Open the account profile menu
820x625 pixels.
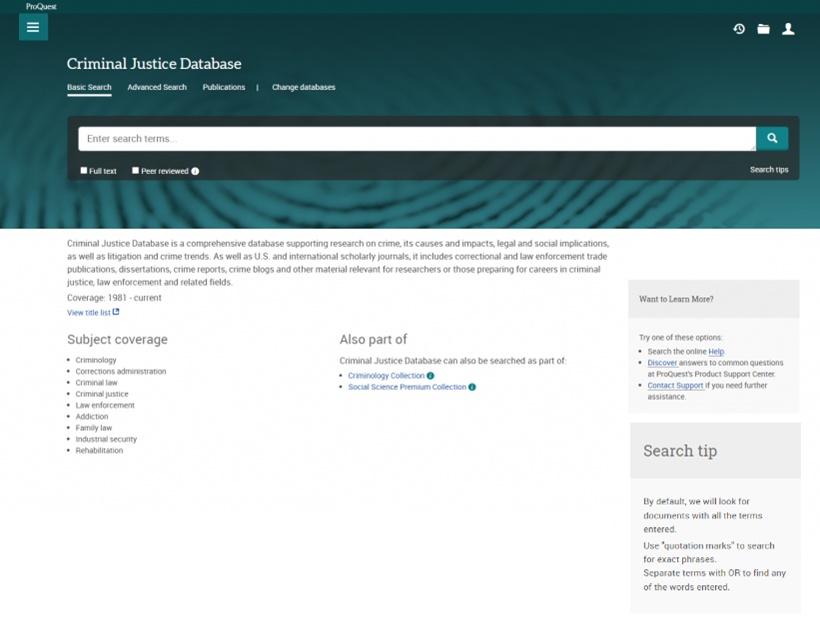coord(789,29)
